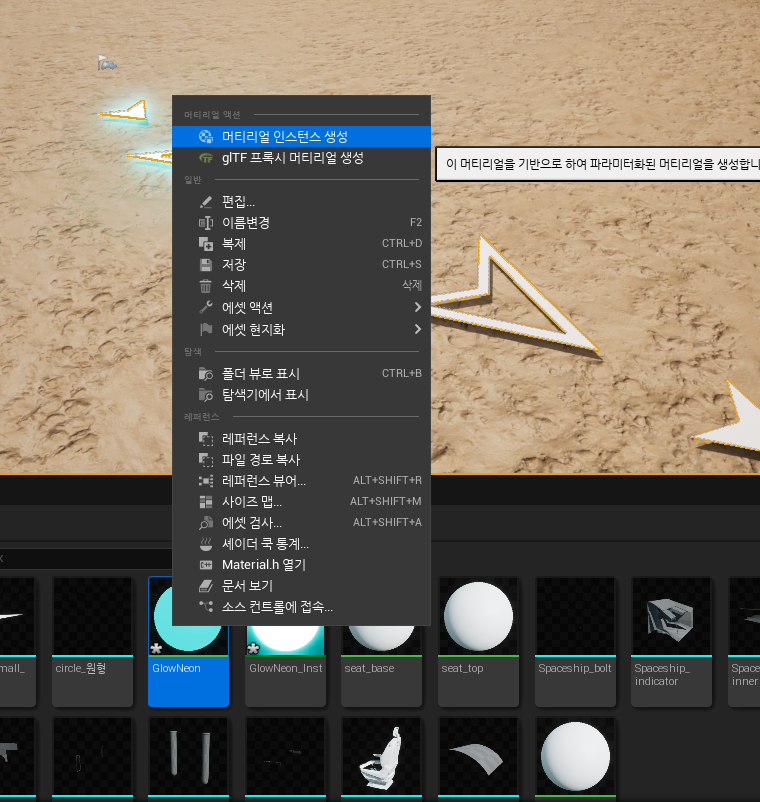Open 레퍼런스 뷰어... from the menu

[301, 481]
